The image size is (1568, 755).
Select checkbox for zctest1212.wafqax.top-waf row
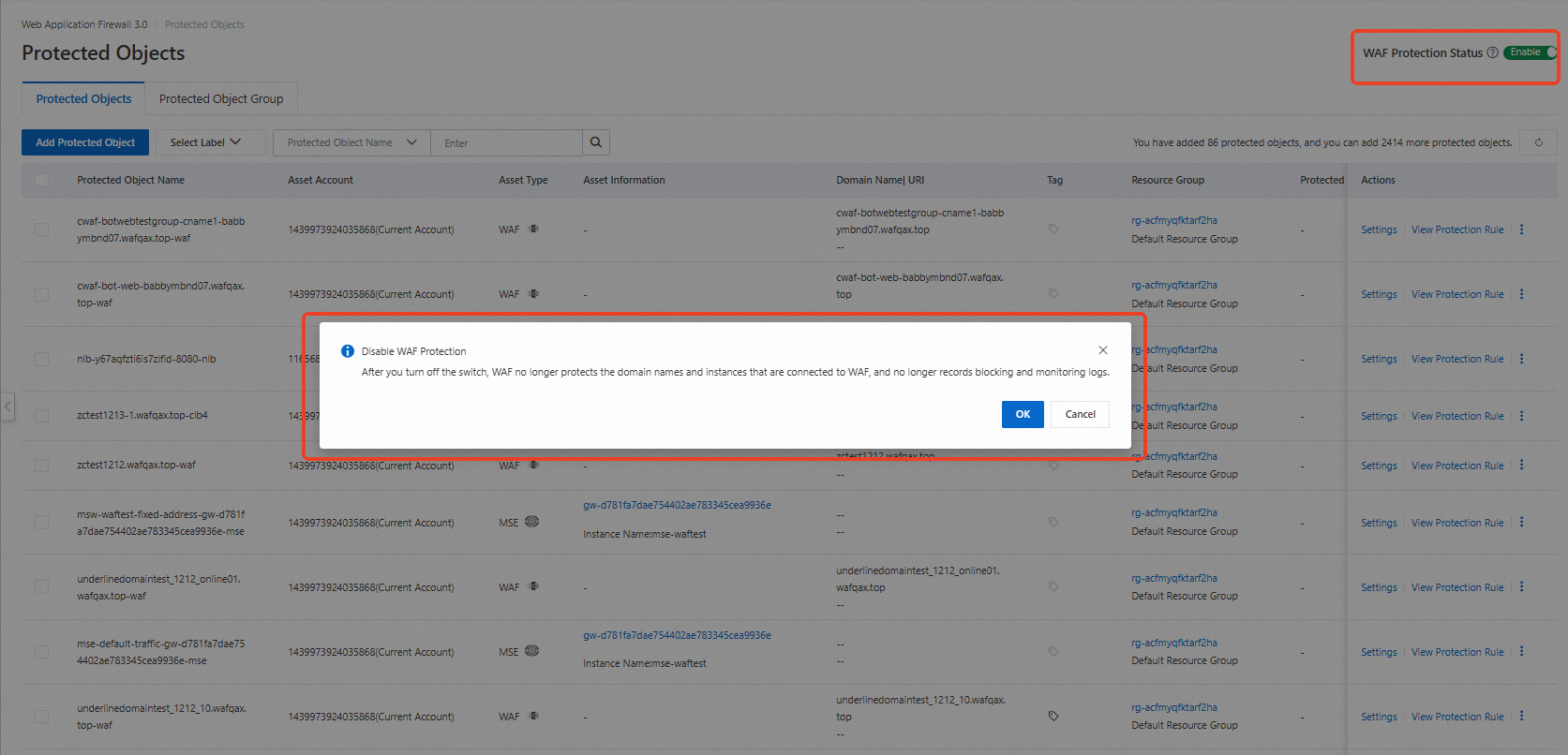pyautogui.click(x=42, y=466)
